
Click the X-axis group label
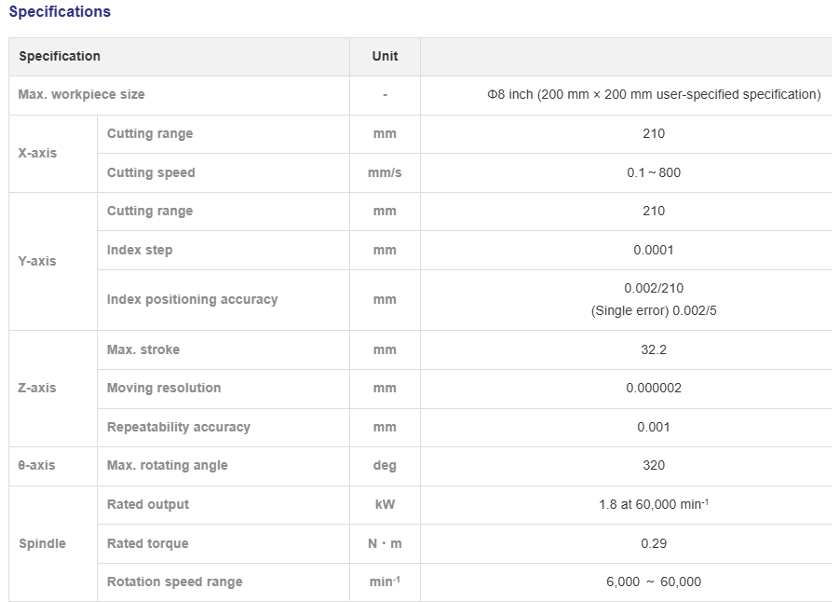pos(38,153)
